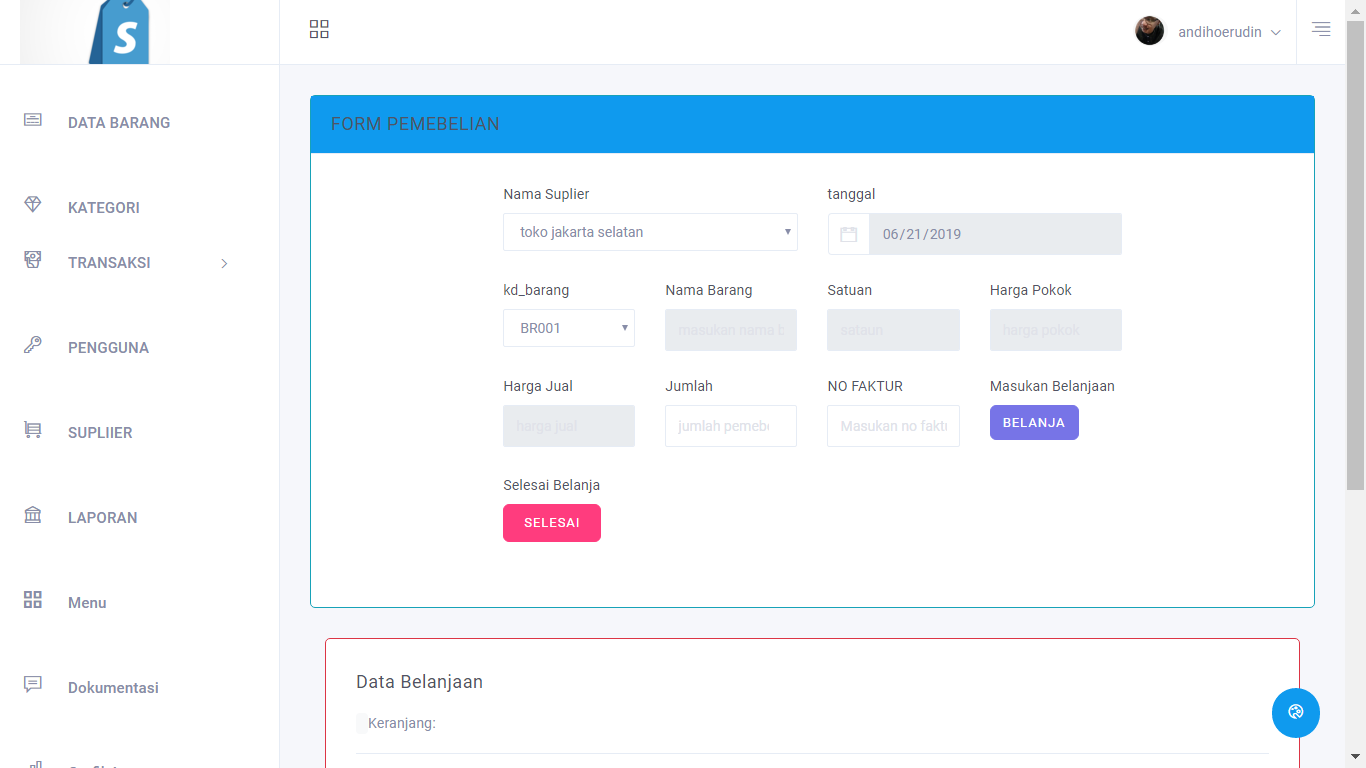Open TRANSAKSI menu item
Viewport: 1366px width, 768px height.
[109, 263]
